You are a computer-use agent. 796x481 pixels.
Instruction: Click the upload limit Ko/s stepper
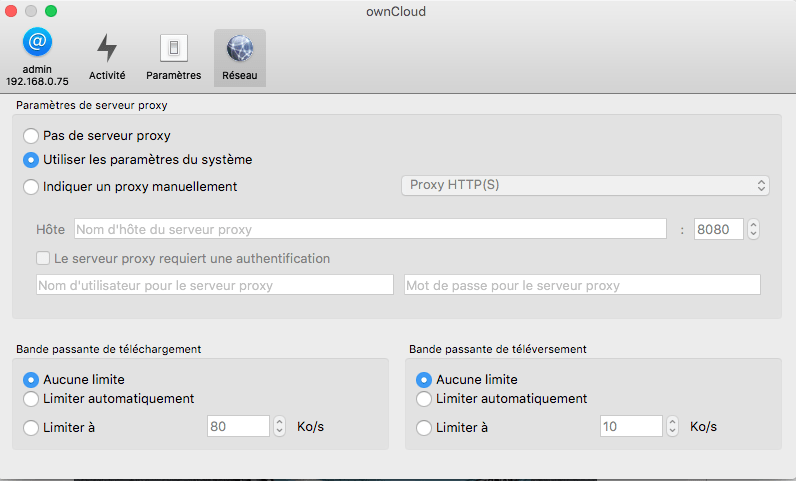673,427
